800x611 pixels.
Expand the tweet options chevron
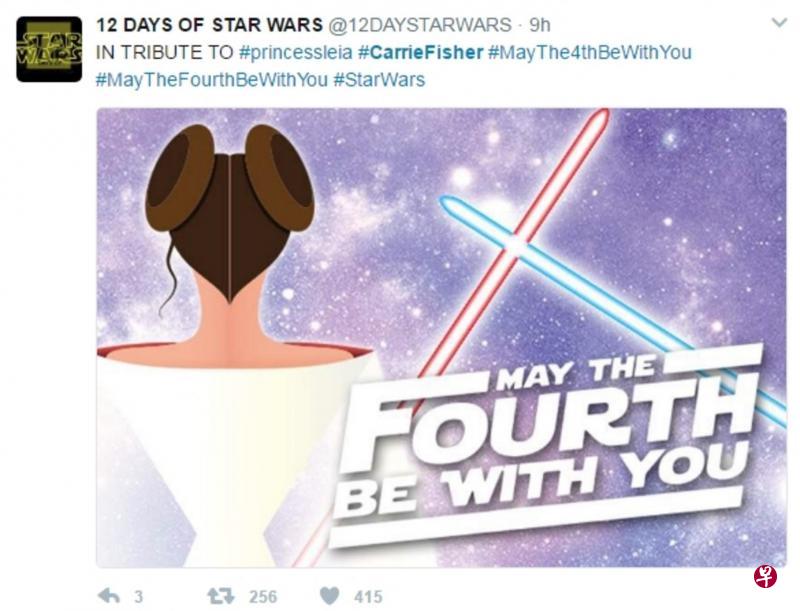coord(779,23)
